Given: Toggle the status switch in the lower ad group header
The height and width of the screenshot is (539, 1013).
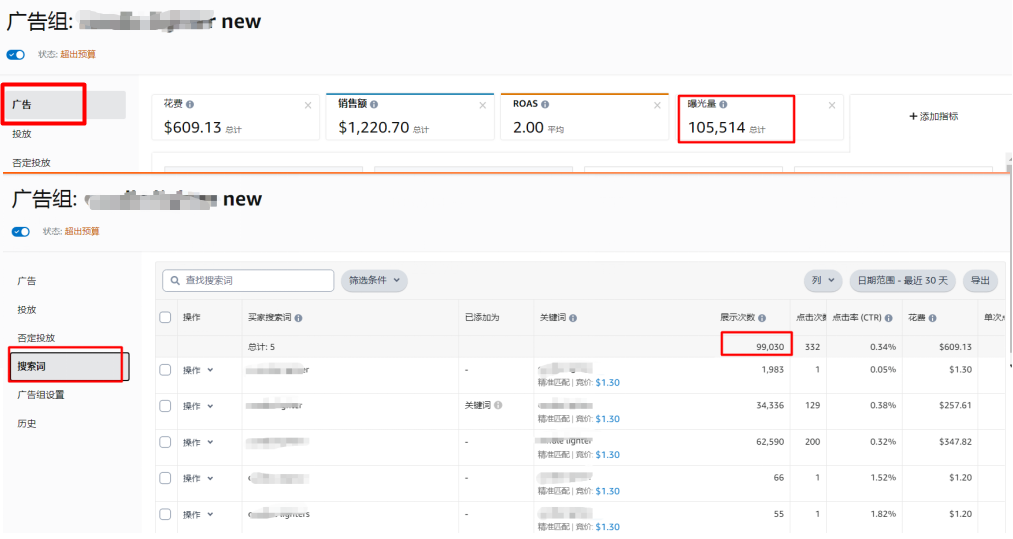Looking at the screenshot, I should [21, 232].
